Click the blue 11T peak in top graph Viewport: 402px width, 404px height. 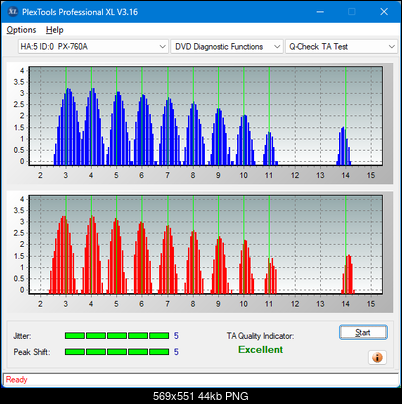pos(270,149)
